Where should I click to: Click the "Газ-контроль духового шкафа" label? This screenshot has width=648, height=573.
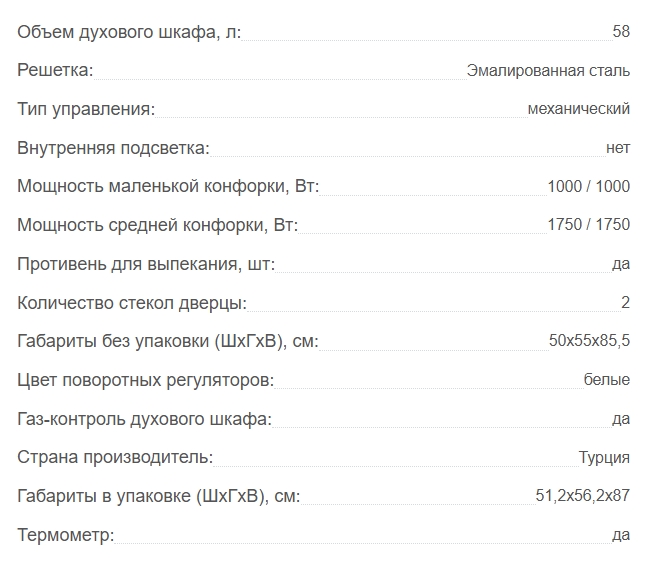144,419
